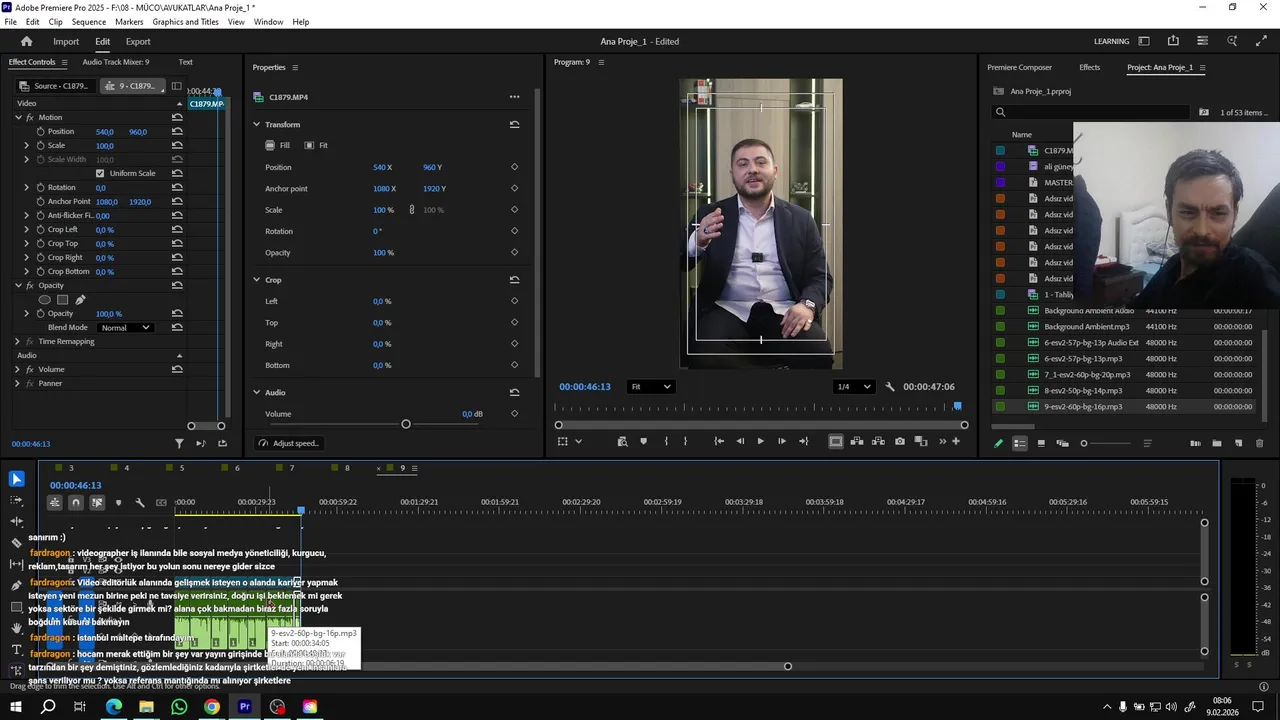1280x720 pixels.
Task: Toggle safe margins button in Program monitor
Action: pyautogui.click(x=836, y=441)
